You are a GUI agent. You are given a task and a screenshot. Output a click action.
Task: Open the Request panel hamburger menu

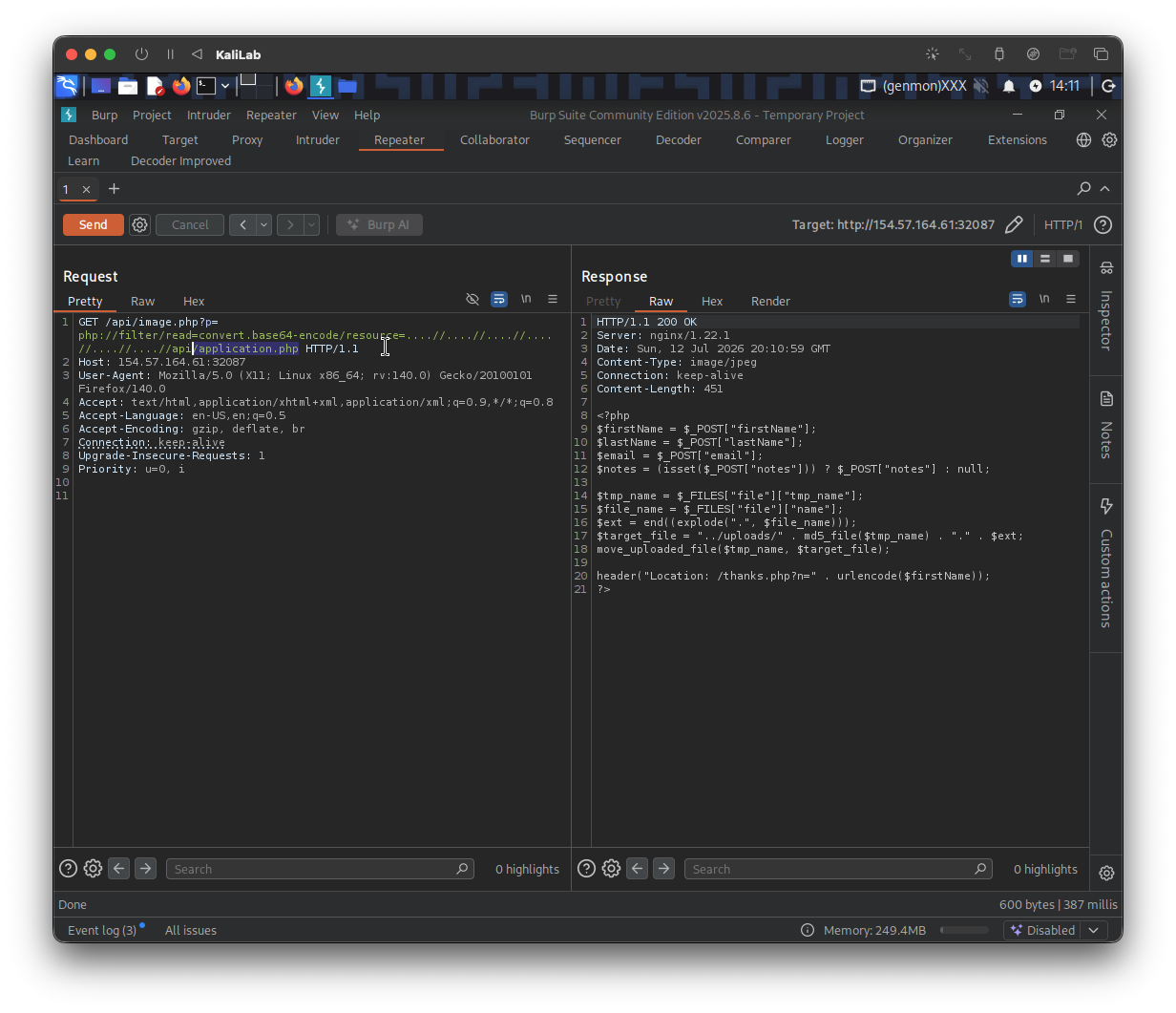coord(553,299)
